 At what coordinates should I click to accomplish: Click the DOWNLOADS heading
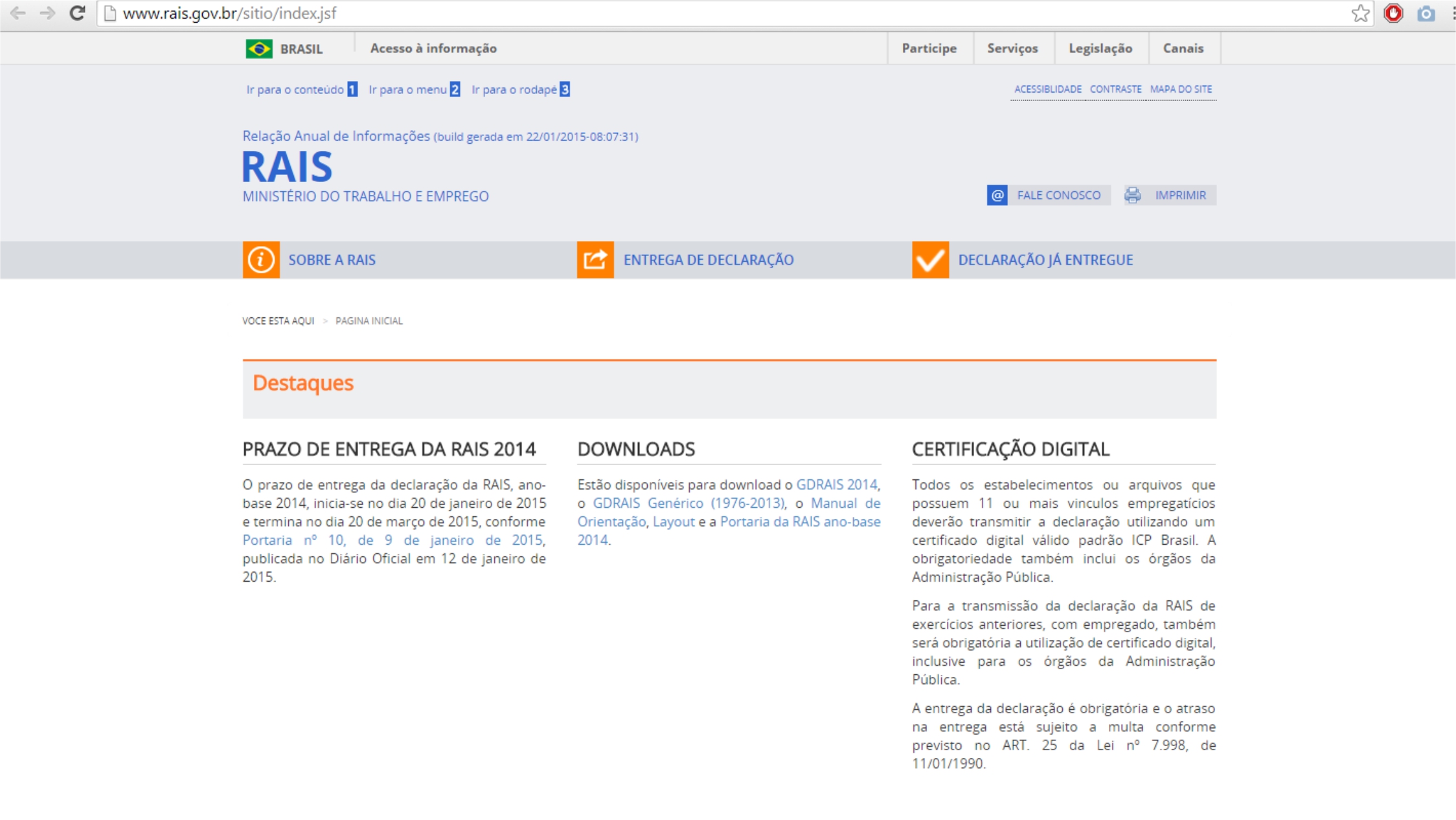636,449
